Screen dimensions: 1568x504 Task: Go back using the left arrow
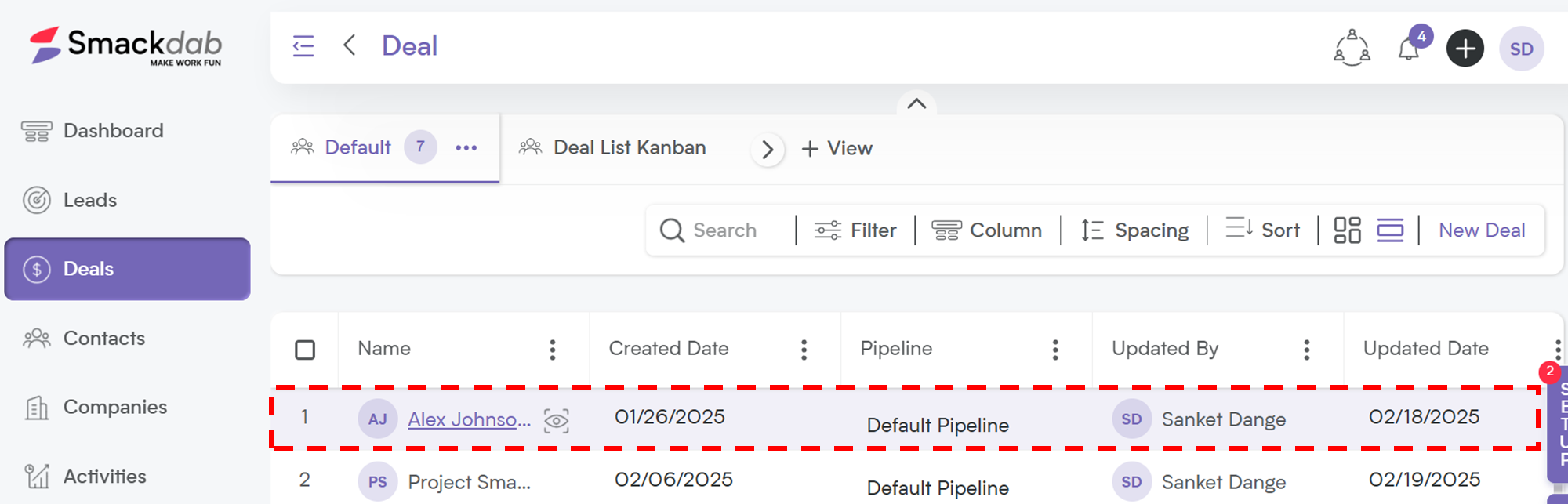point(350,45)
